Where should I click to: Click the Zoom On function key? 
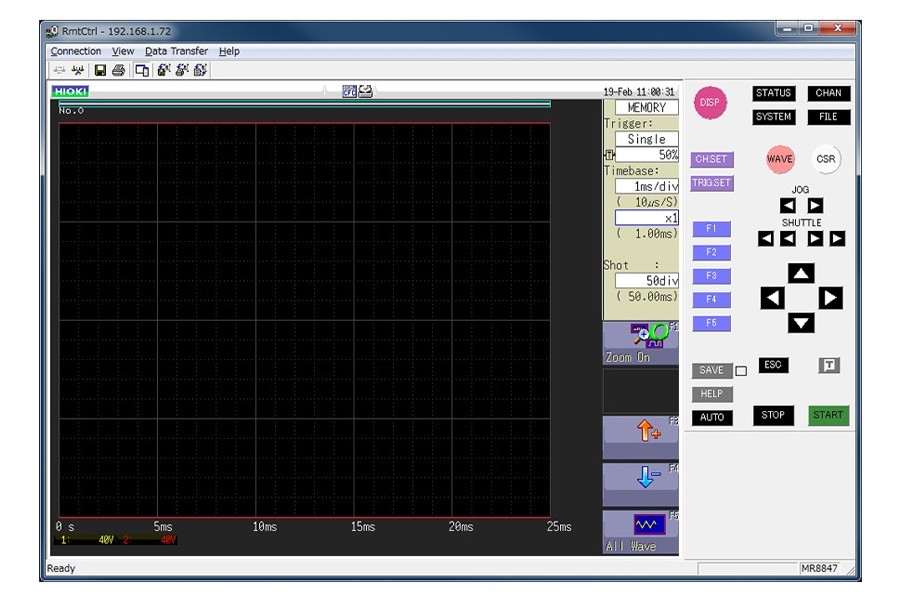pyautogui.click(x=641, y=343)
